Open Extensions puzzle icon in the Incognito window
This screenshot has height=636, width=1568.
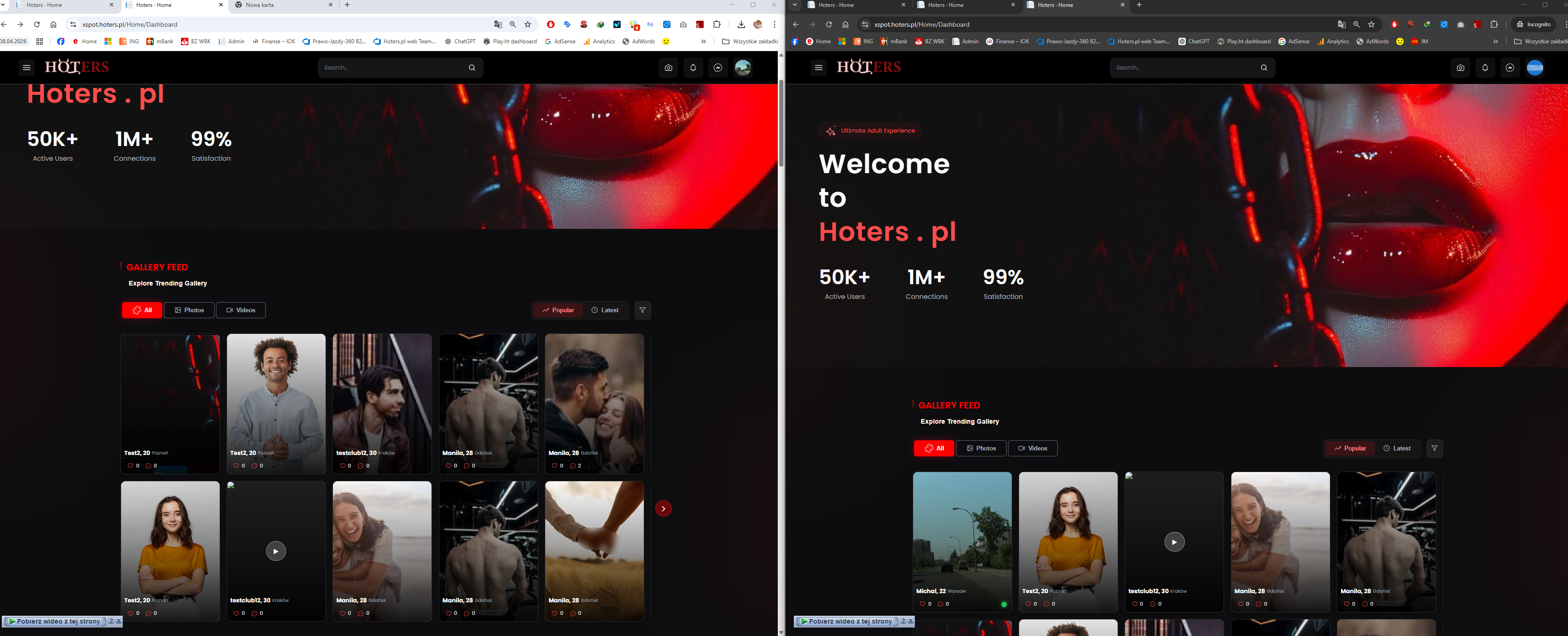[x=1494, y=24]
